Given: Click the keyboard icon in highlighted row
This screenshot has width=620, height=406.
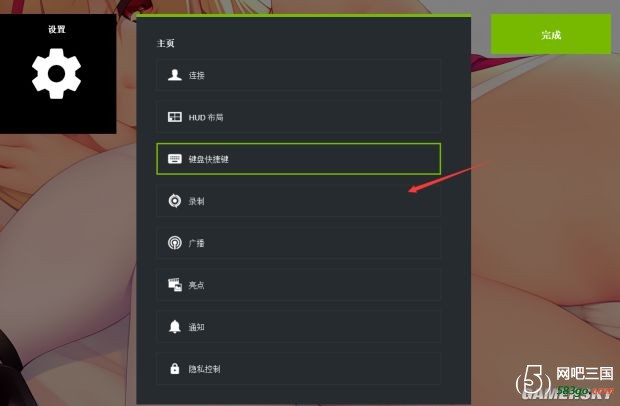Looking at the screenshot, I should point(174,159).
